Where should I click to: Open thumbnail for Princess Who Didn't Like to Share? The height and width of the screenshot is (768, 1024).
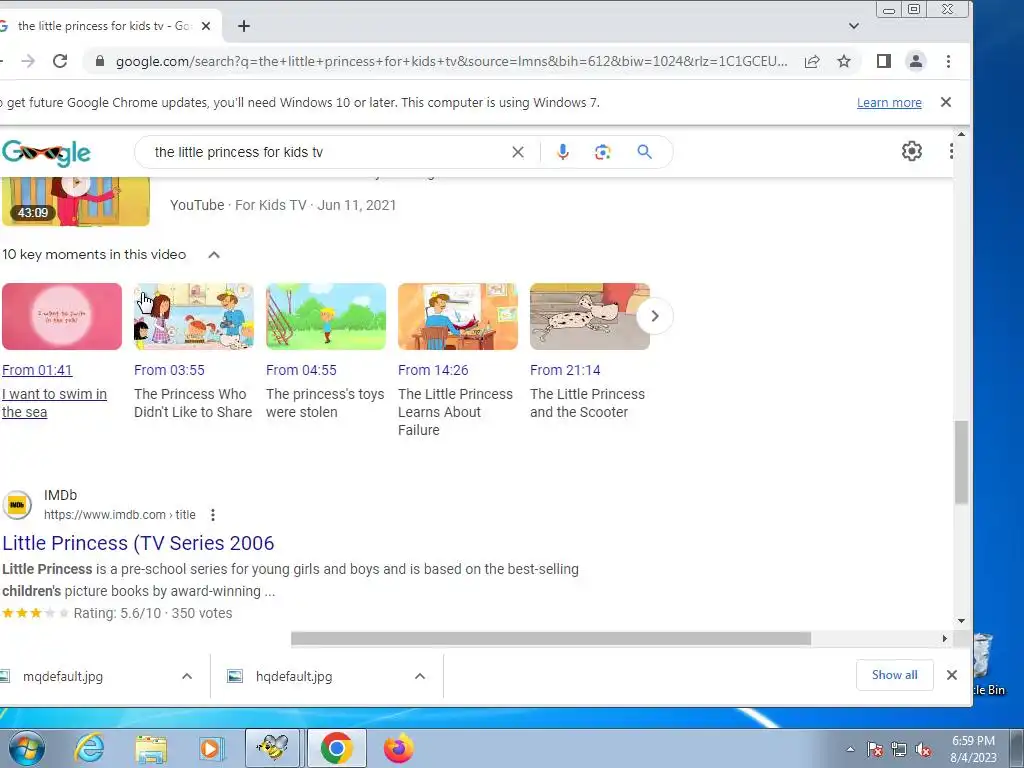(194, 316)
